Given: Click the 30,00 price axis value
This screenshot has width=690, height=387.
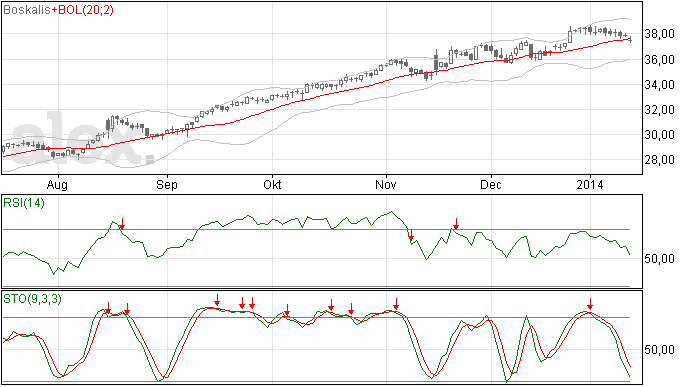Looking at the screenshot, I should (x=659, y=135).
